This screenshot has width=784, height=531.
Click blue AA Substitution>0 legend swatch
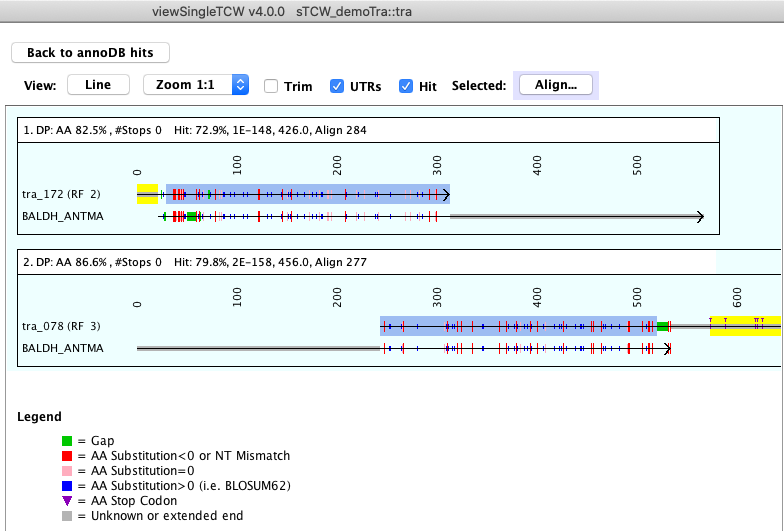click(x=67, y=486)
